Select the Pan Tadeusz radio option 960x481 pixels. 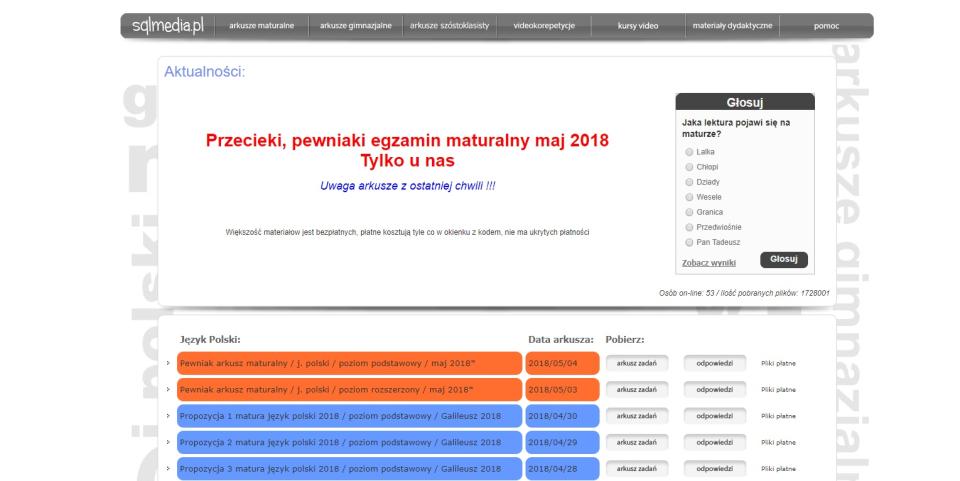tap(689, 242)
